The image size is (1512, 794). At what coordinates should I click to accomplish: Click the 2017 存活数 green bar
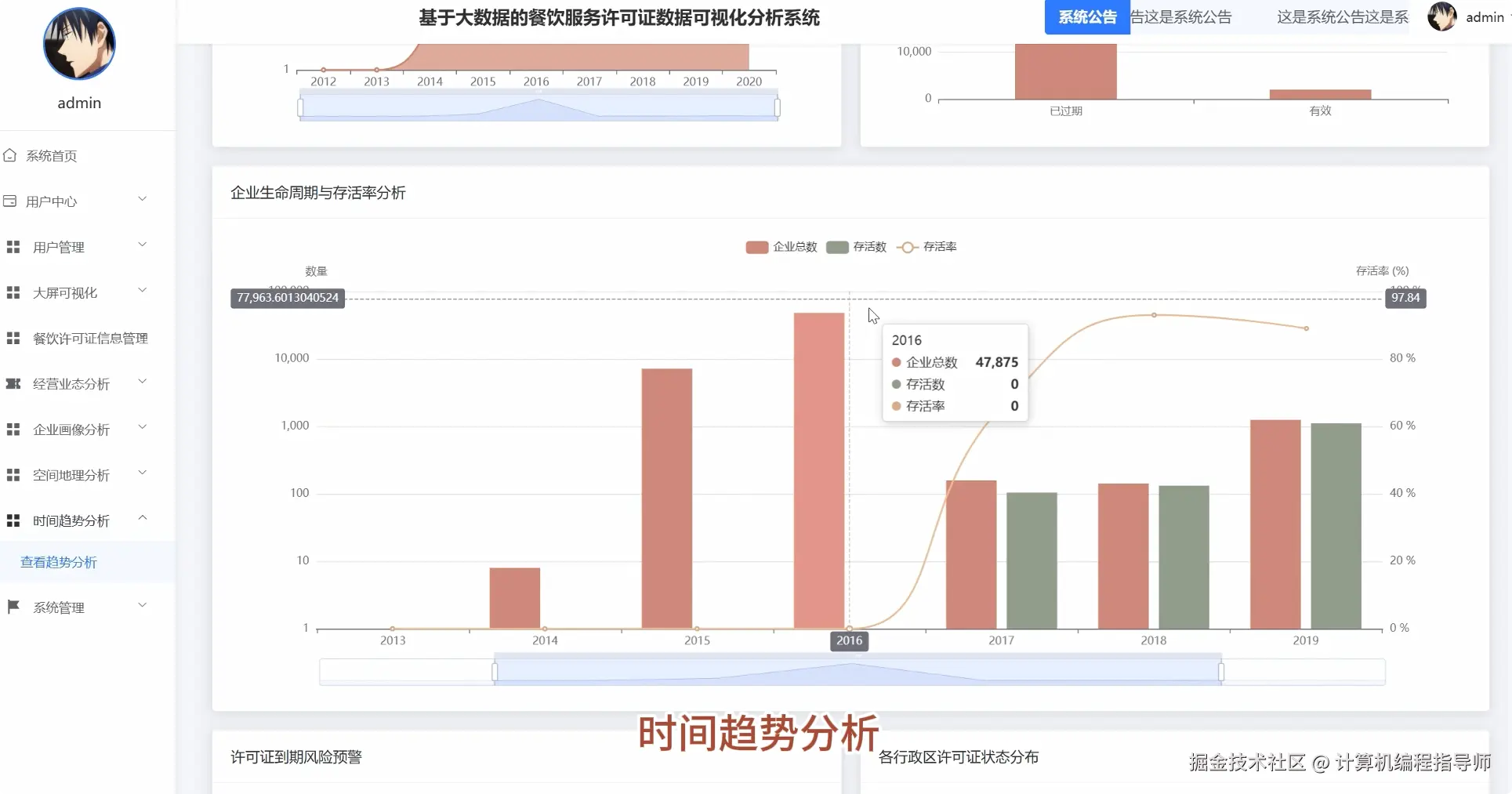[1032, 560]
